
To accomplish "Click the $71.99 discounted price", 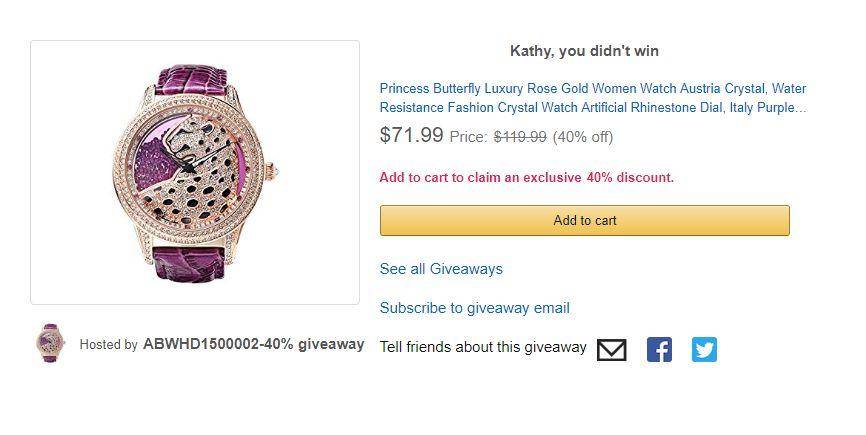I will point(411,135).
